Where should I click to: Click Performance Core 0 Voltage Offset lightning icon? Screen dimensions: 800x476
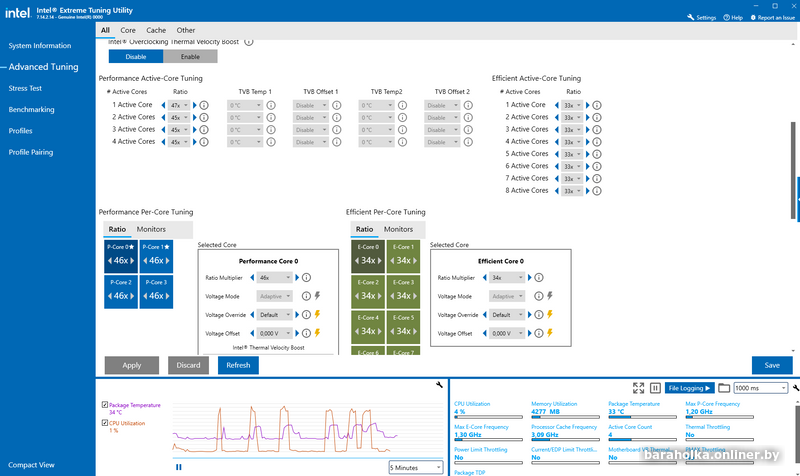click(x=317, y=333)
